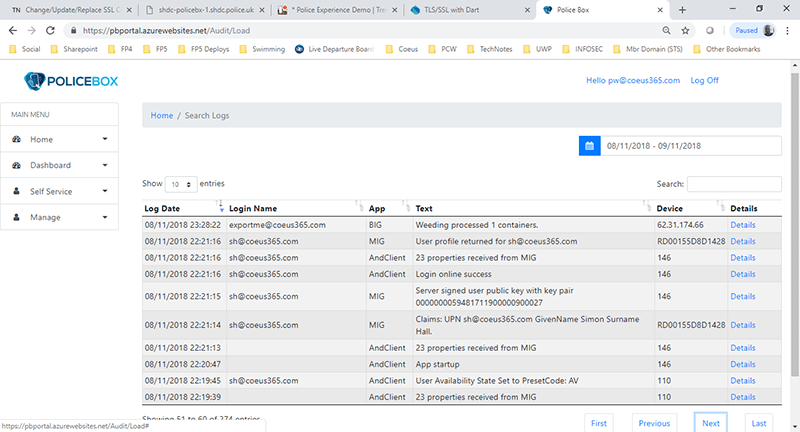Click the calendar icon beside date range
The image size is (800, 432).
(x=589, y=146)
